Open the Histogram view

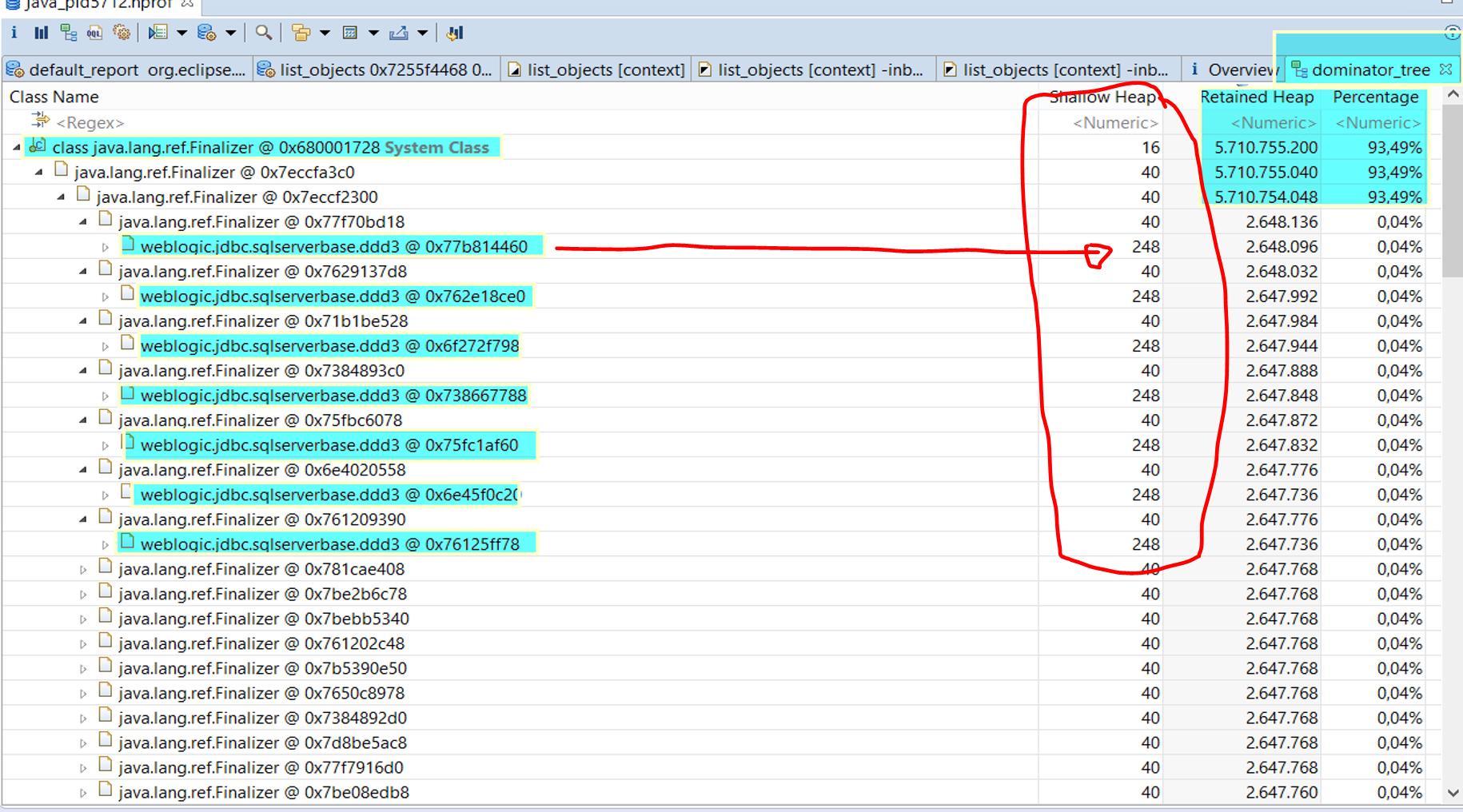(41, 33)
